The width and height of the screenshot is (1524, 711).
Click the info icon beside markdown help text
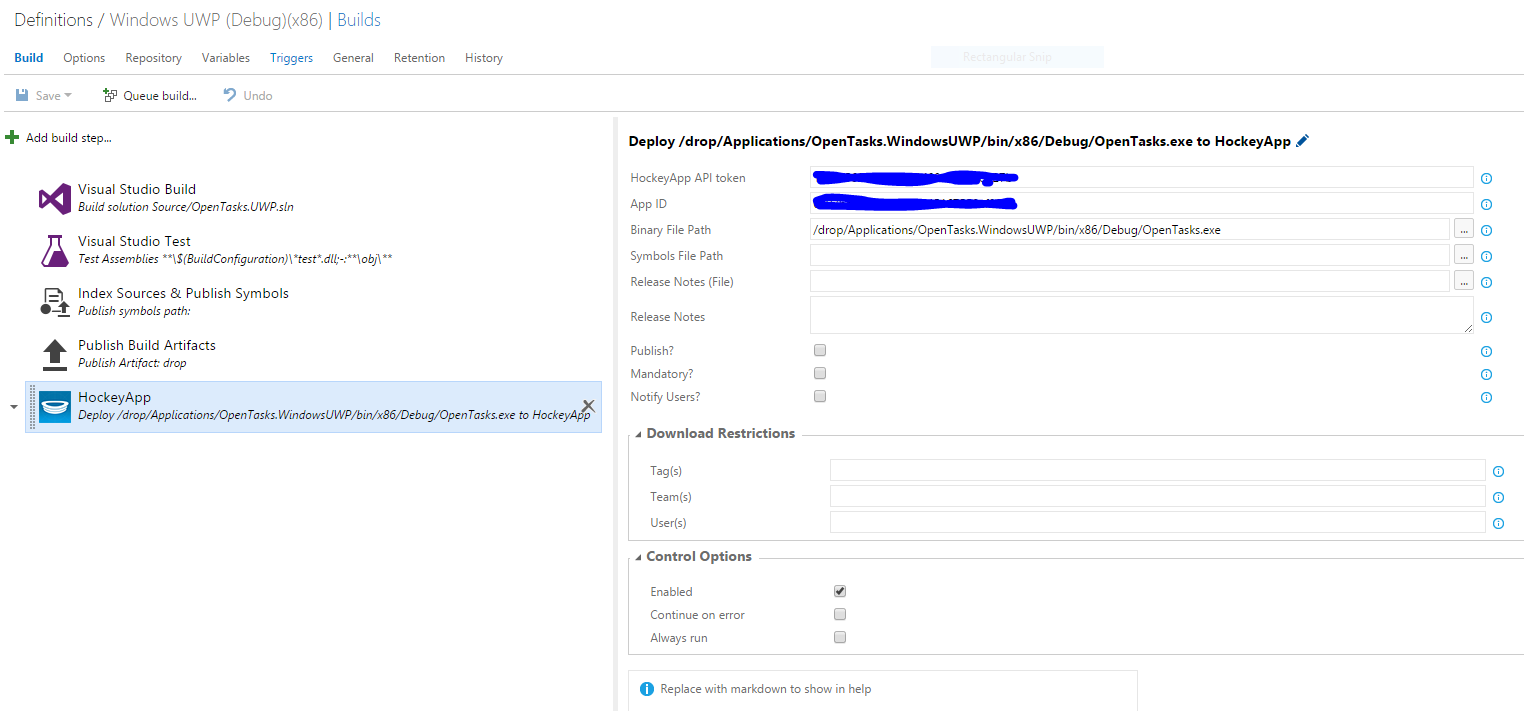pos(647,689)
